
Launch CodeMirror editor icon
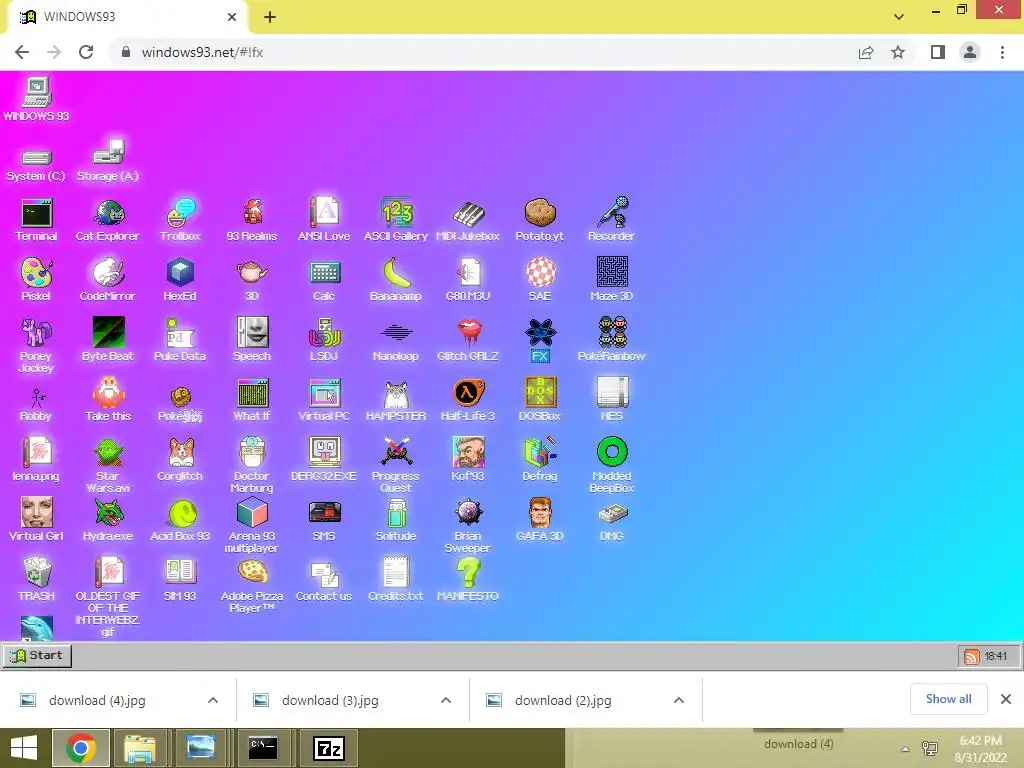108,280
